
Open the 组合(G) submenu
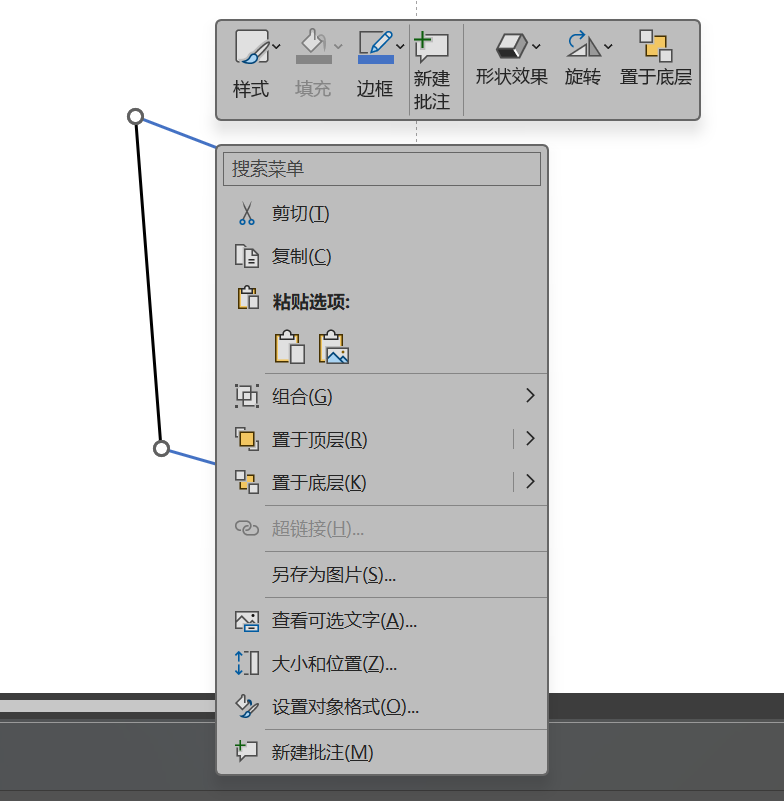click(382, 396)
